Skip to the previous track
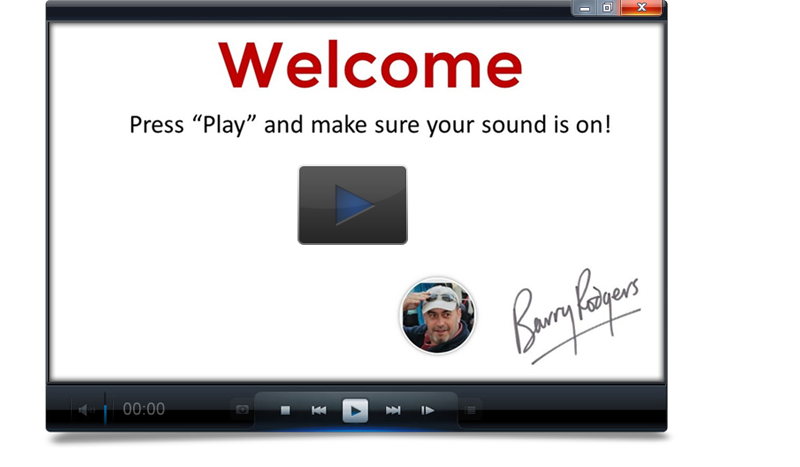This screenshot has width=800, height=467. click(x=319, y=410)
